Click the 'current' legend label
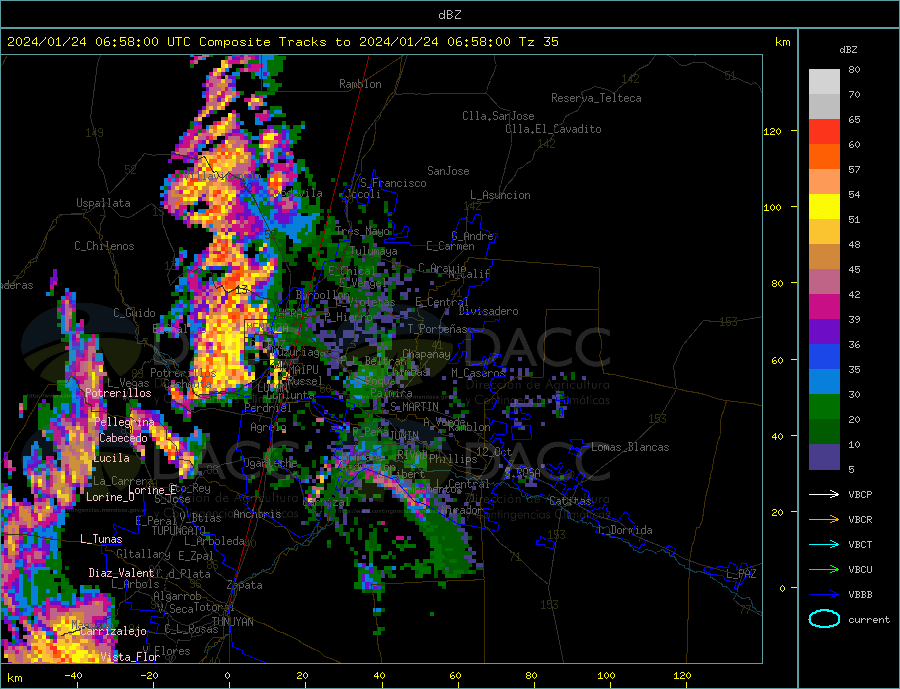 tap(869, 620)
